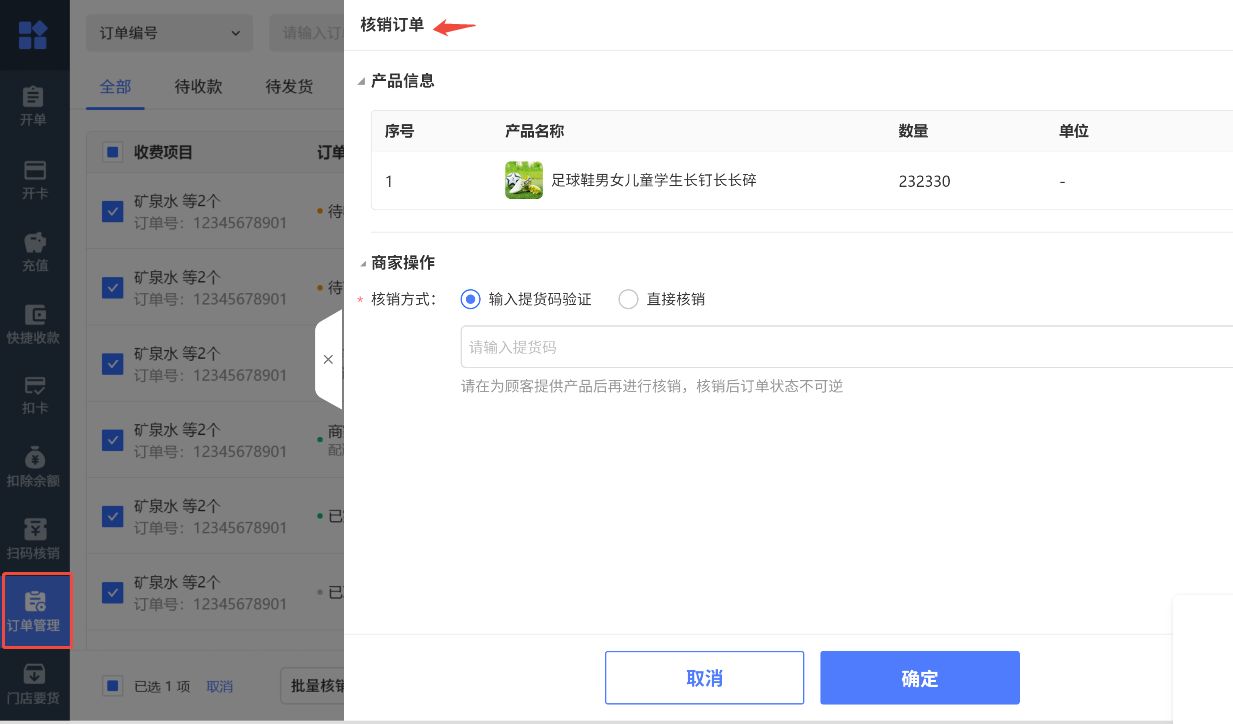Switch to the 待收款 tab

(198, 87)
